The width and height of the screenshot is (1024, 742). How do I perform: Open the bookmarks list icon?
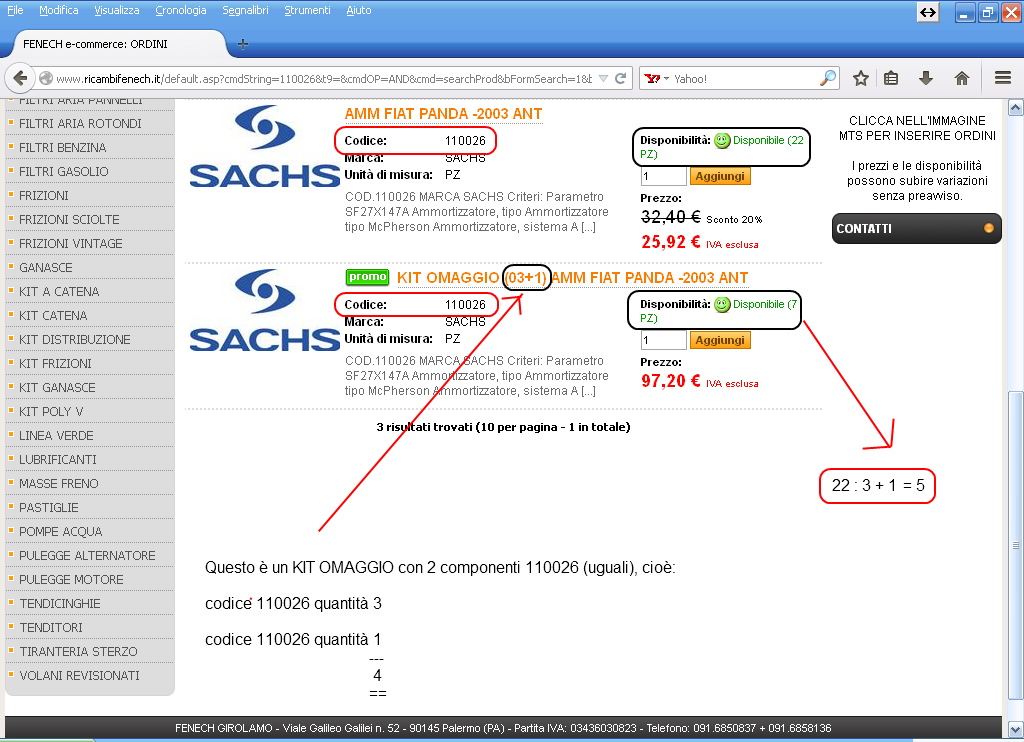891,78
